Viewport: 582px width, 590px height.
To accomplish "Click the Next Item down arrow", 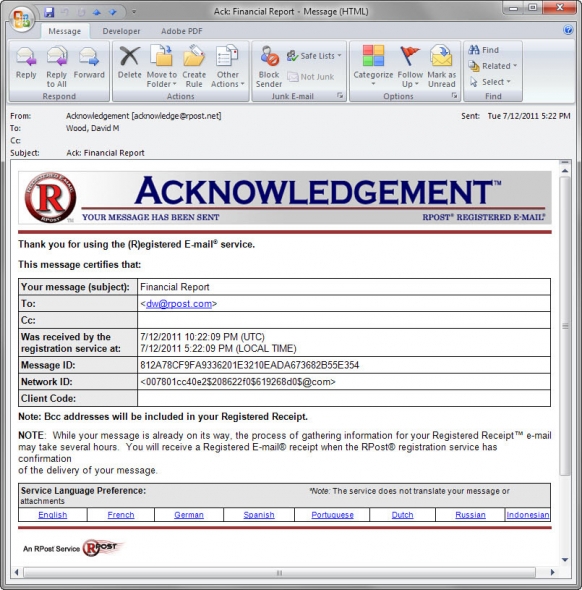I will 113,12.
